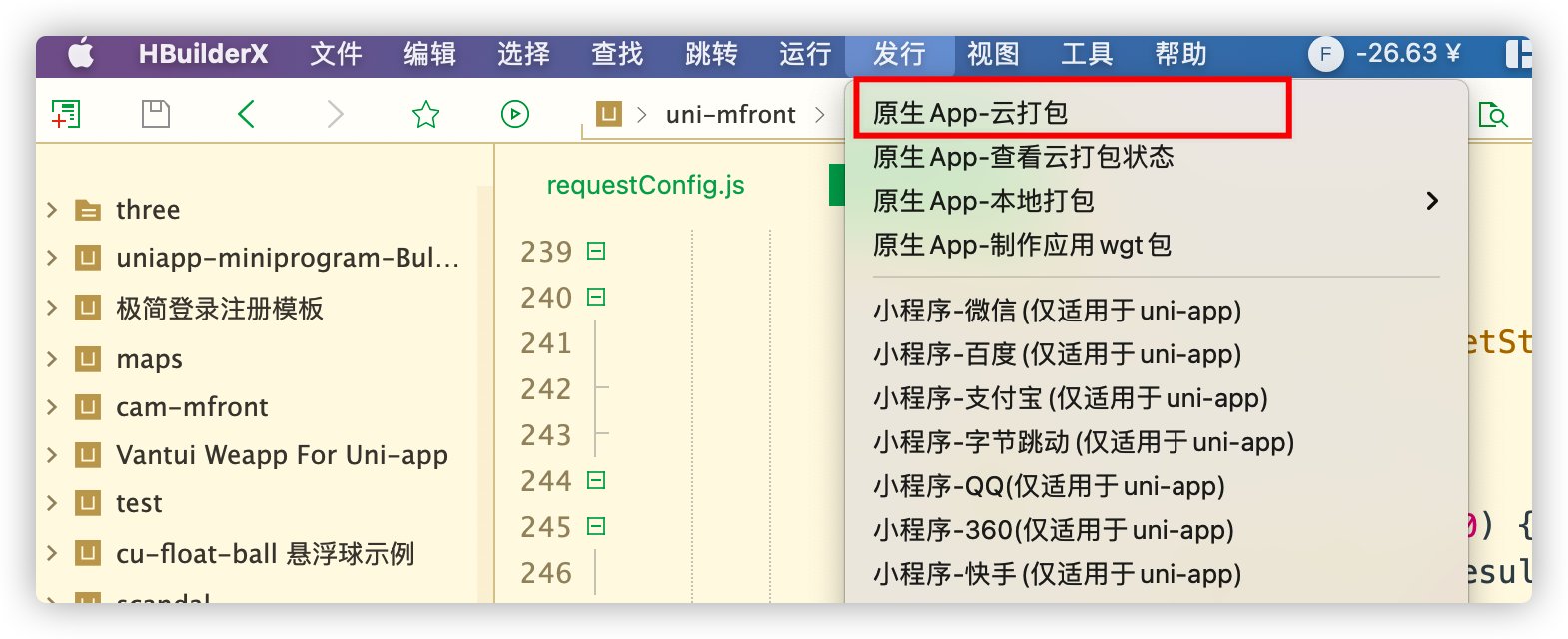Click the account avatar F icon
Image resolution: width=1568 pixels, height=639 pixels.
(1325, 54)
